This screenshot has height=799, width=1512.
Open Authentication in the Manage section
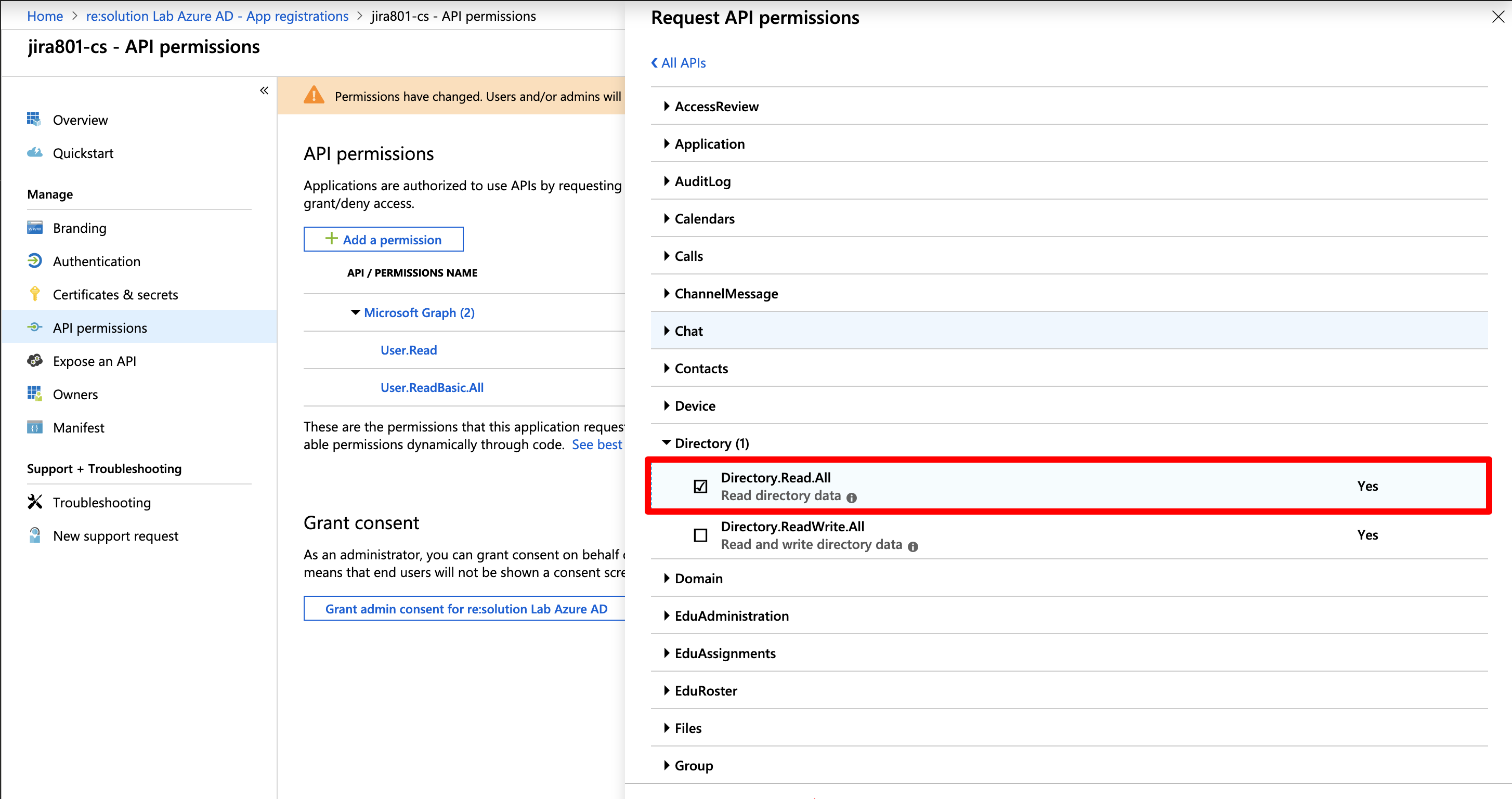(x=97, y=261)
